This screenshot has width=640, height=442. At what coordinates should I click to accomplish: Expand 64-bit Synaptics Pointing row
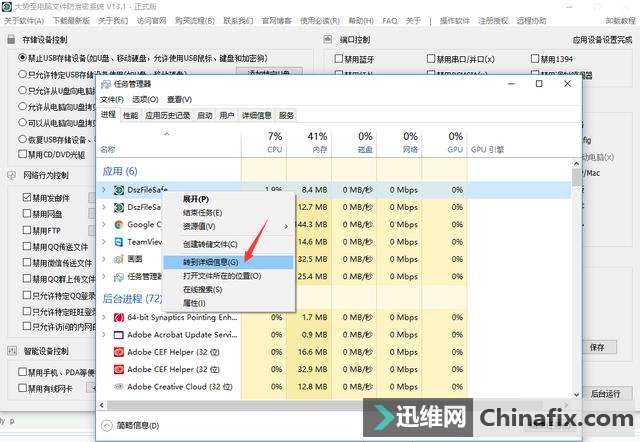104,317
